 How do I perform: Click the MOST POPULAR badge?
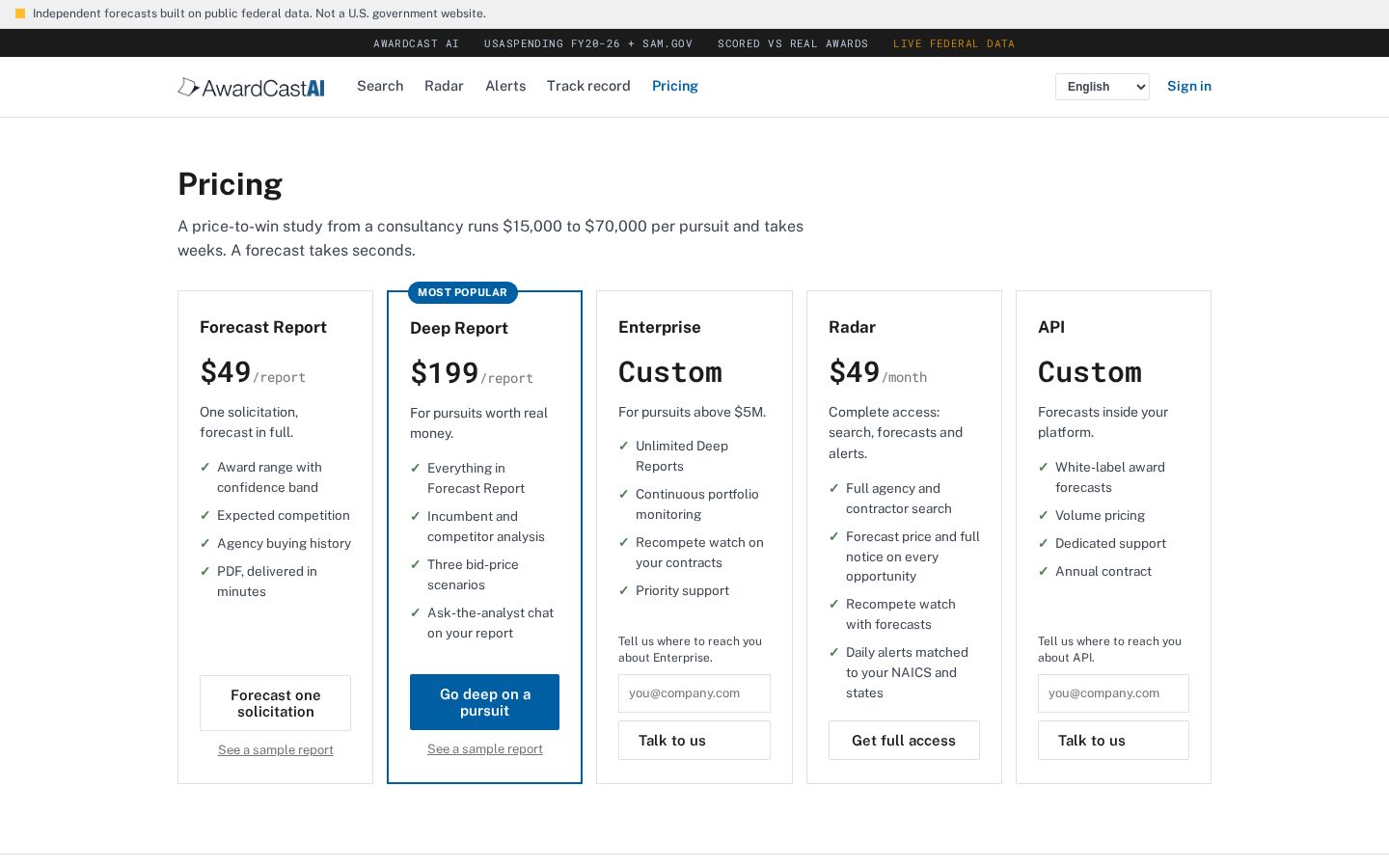click(x=462, y=292)
